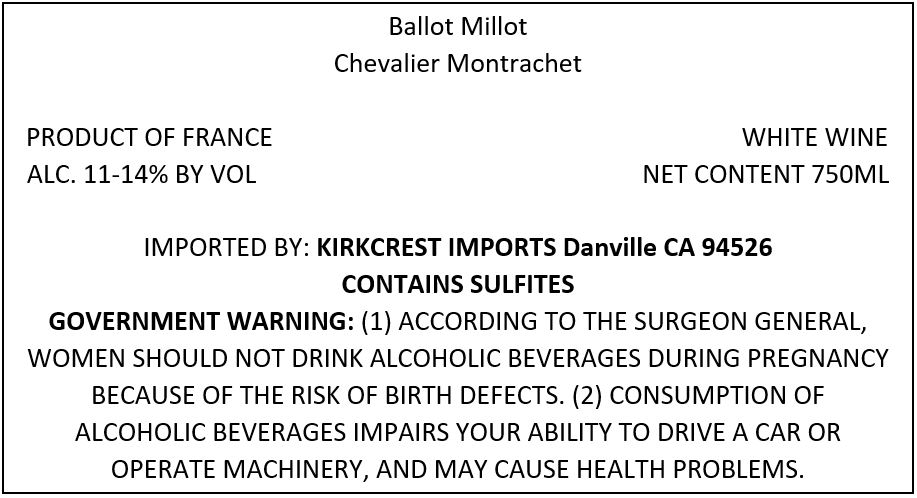Select bold GOVERNMENT WARNING: heading
The width and height of the screenshot is (917, 498).
click(x=201, y=321)
